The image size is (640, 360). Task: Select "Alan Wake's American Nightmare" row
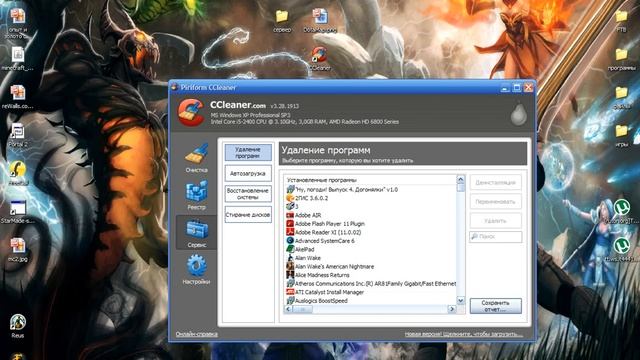point(370,267)
